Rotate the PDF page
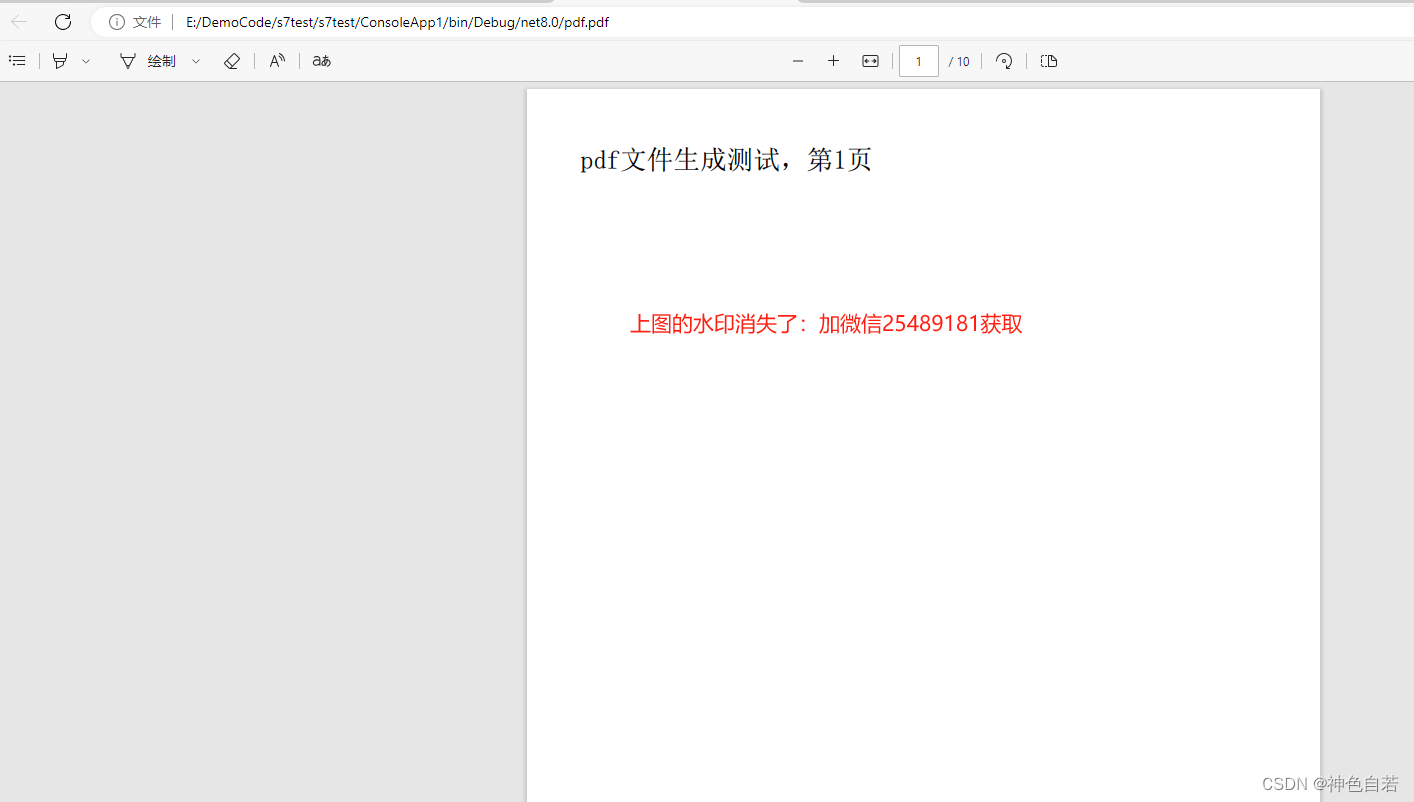The height and width of the screenshot is (802, 1414). pyautogui.click(x=1003, y=61)
